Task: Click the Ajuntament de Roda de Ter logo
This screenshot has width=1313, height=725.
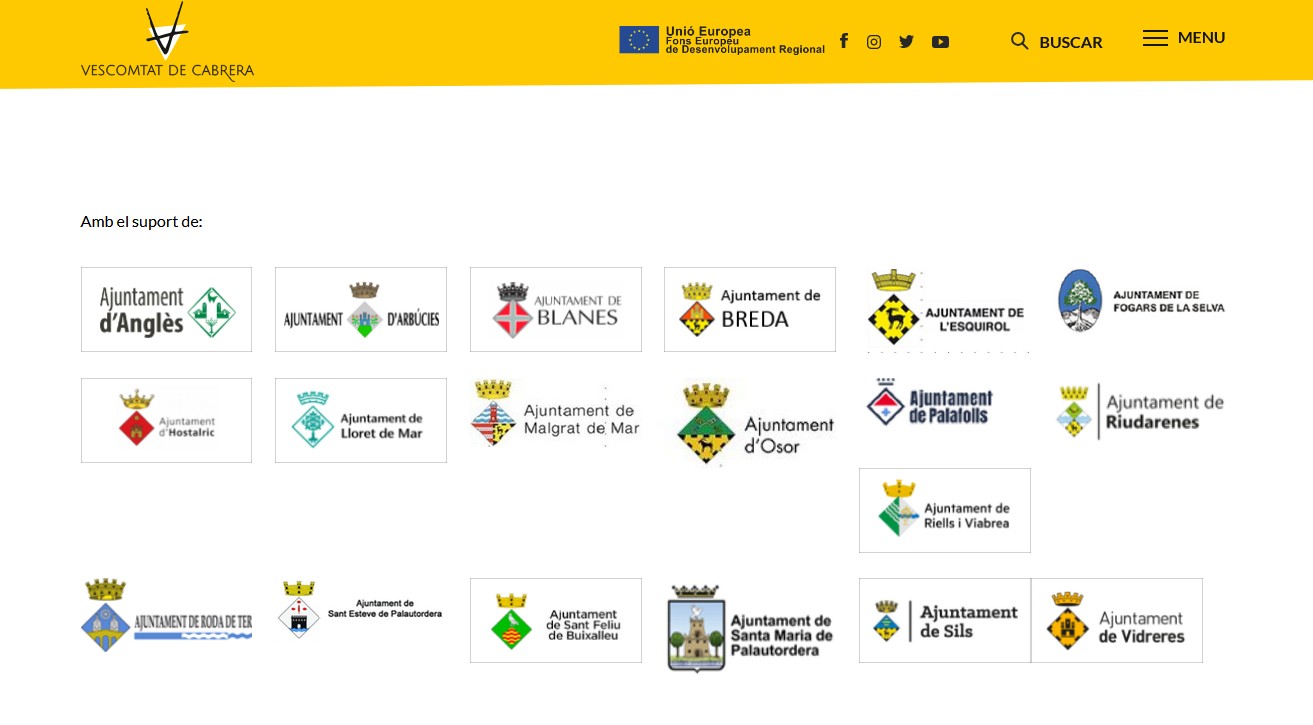Action: [x=166, y=615]
